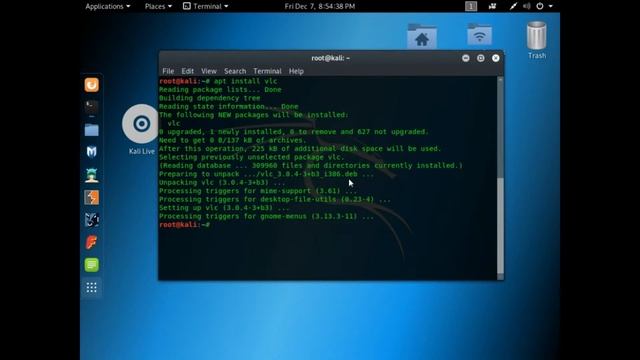Click the terminal vertical scrollbar thumb
The image size is (640, 360).
point(500,226)
